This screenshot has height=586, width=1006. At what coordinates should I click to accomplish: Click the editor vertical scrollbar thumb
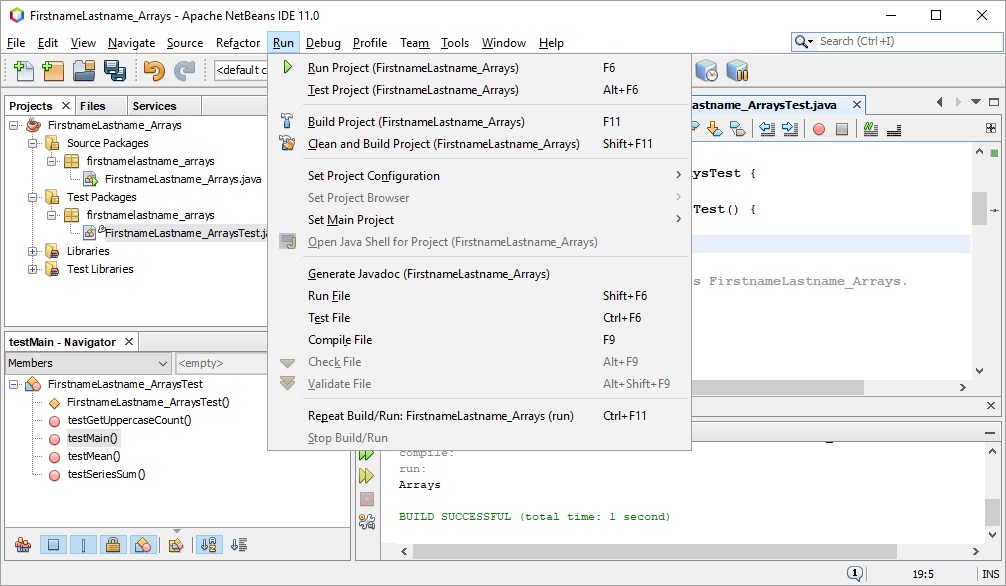[979, 208]
